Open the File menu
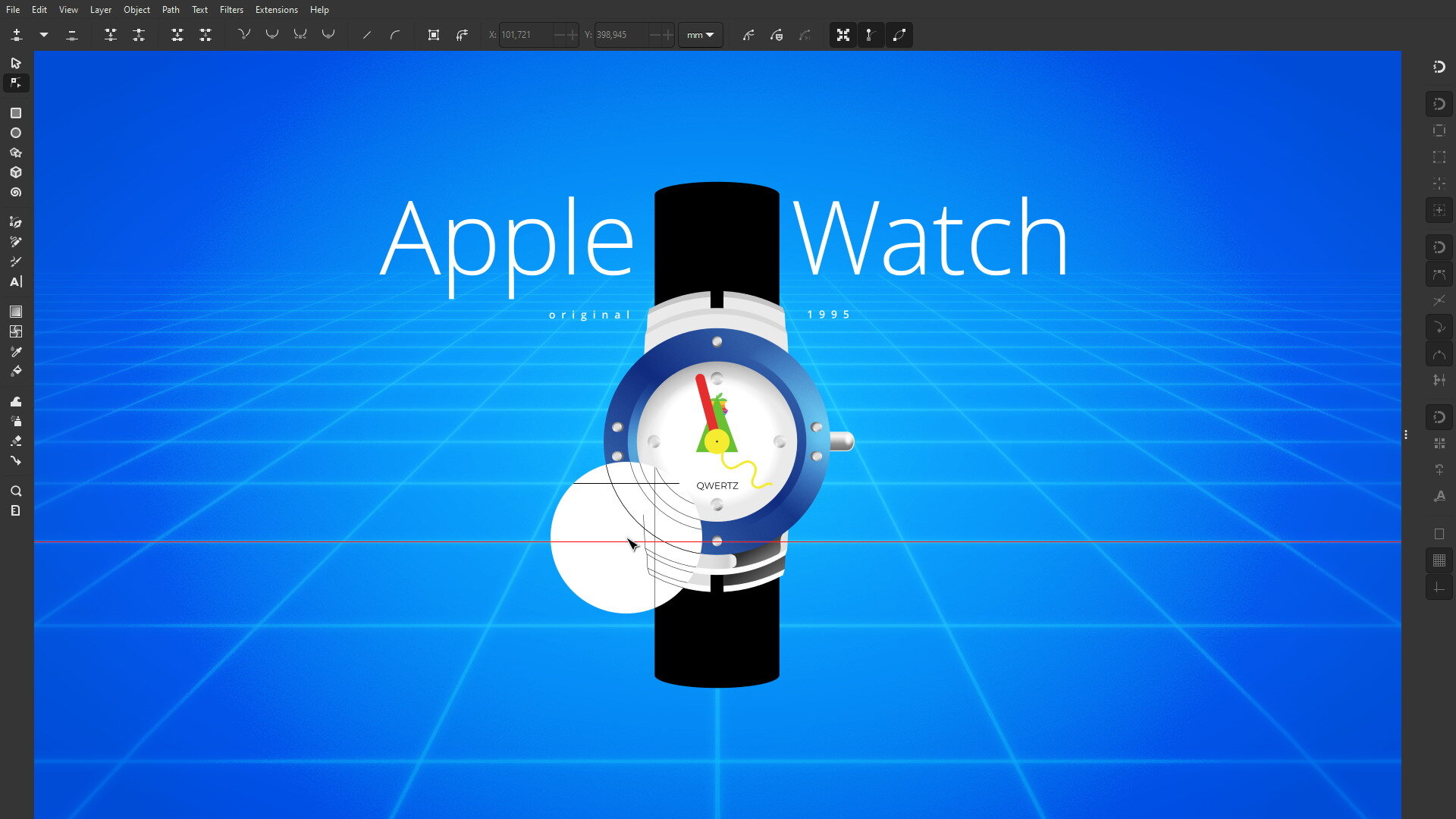The height and width of the screenshot is (819, 1456). 13,10
